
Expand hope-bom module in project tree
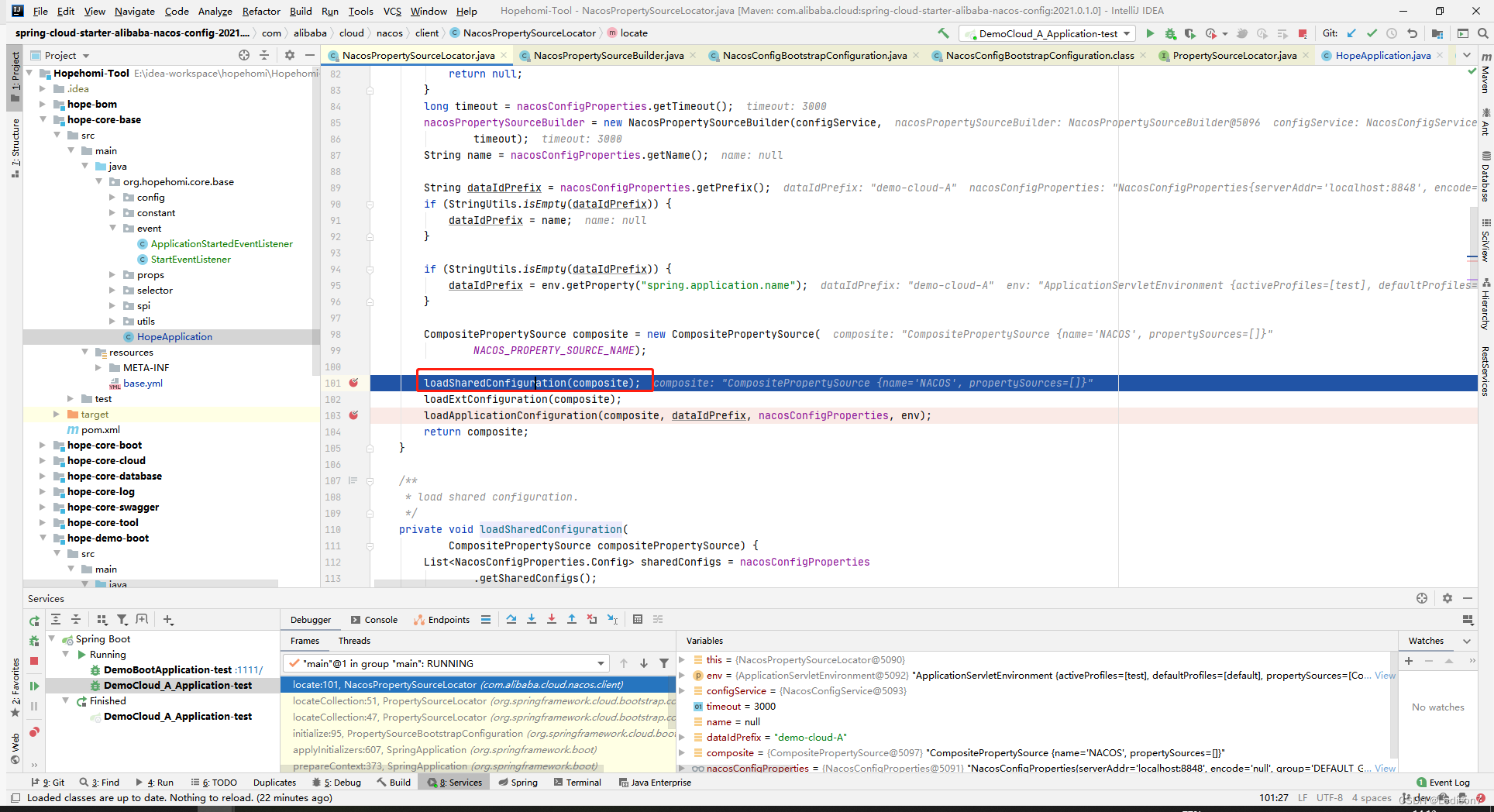43,105
